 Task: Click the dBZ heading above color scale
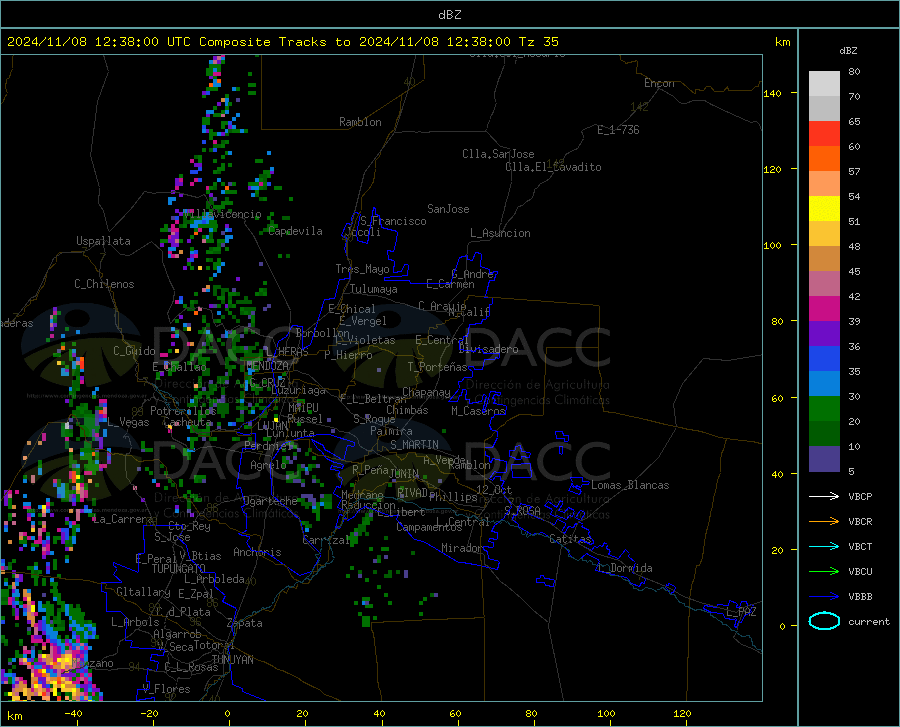coord(848,50)
